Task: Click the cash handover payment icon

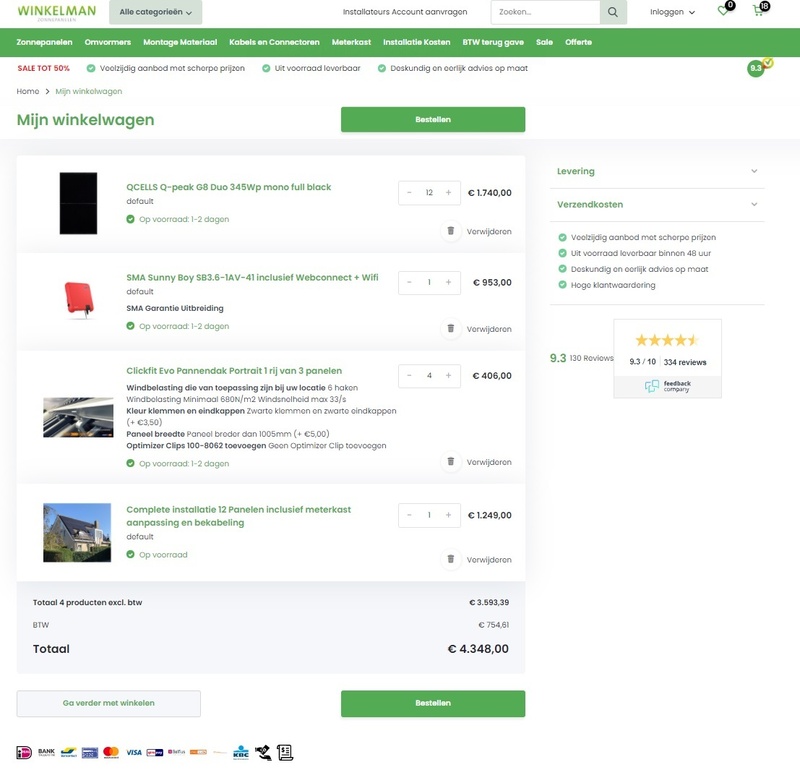Action: click(263, 752)
